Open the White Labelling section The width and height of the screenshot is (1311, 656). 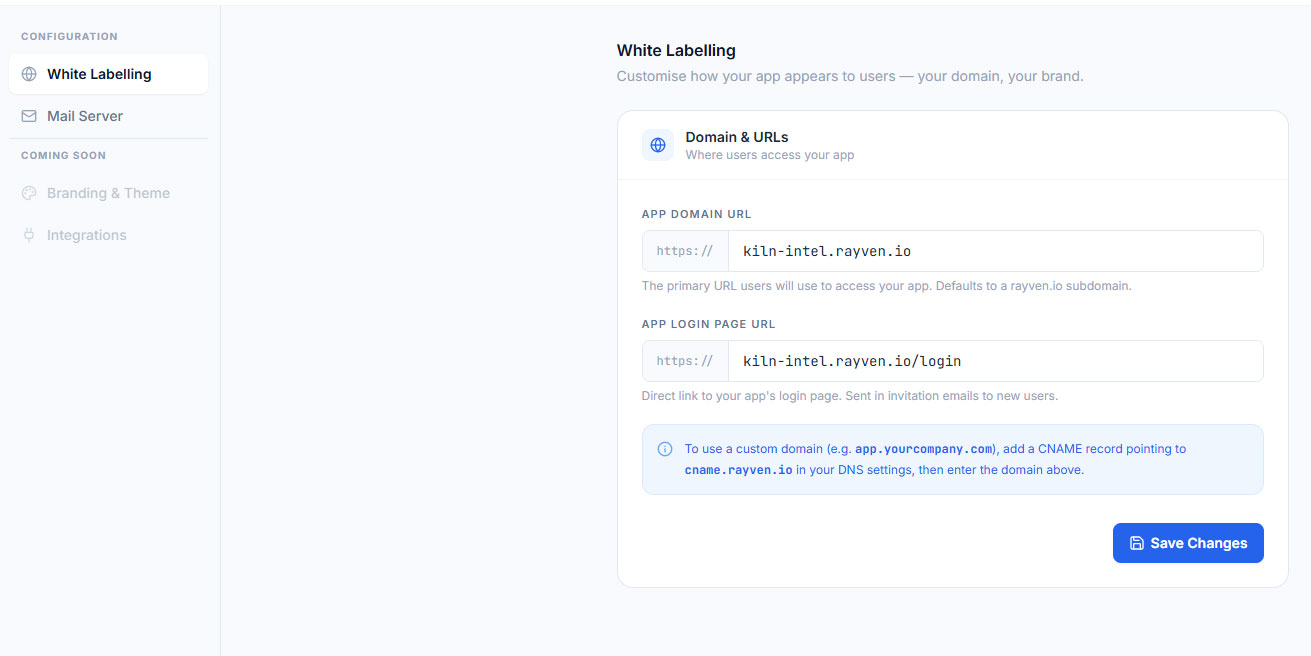[x=108, y=74]
